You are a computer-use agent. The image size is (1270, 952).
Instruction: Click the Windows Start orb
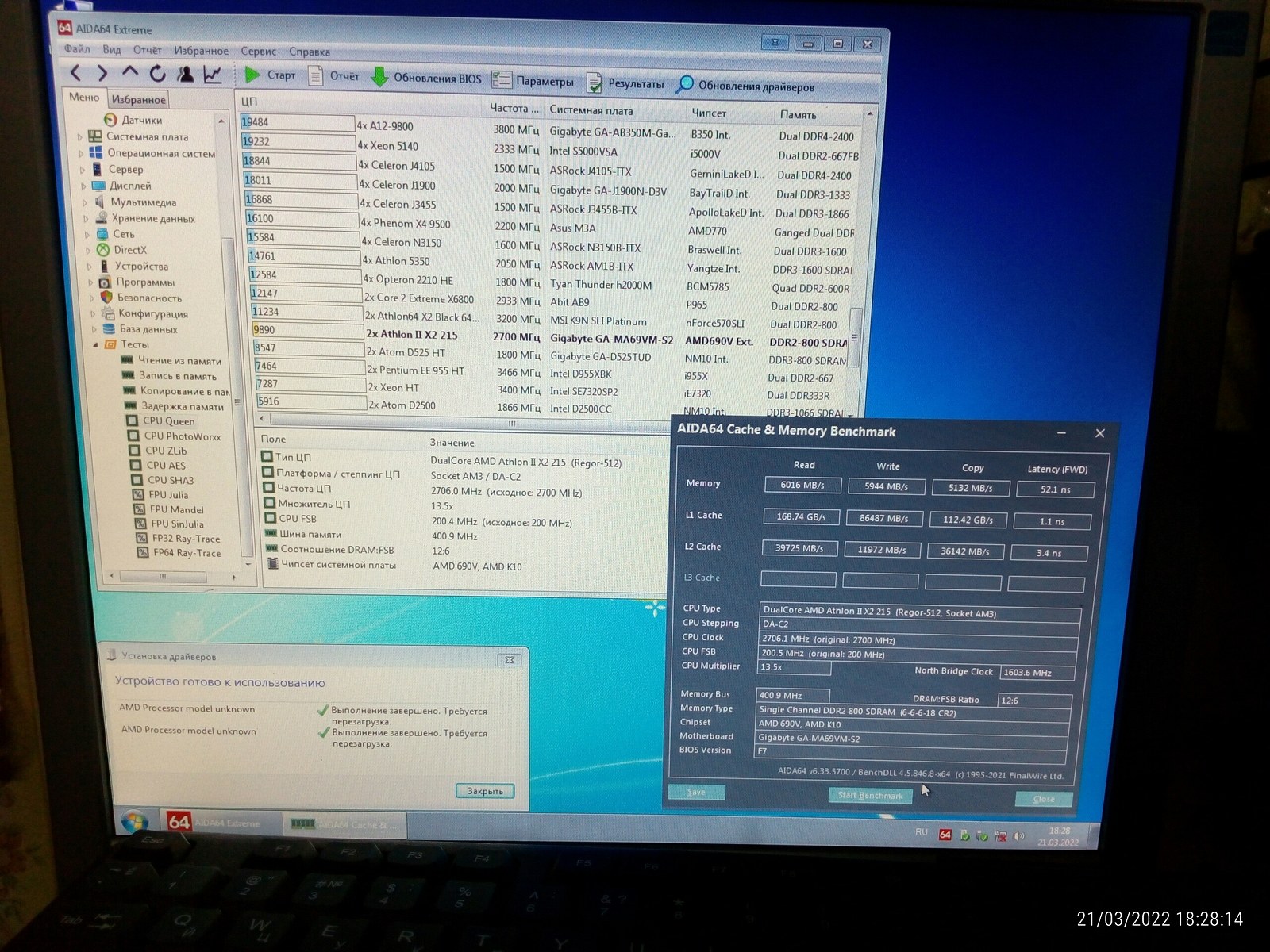[133, 821]
